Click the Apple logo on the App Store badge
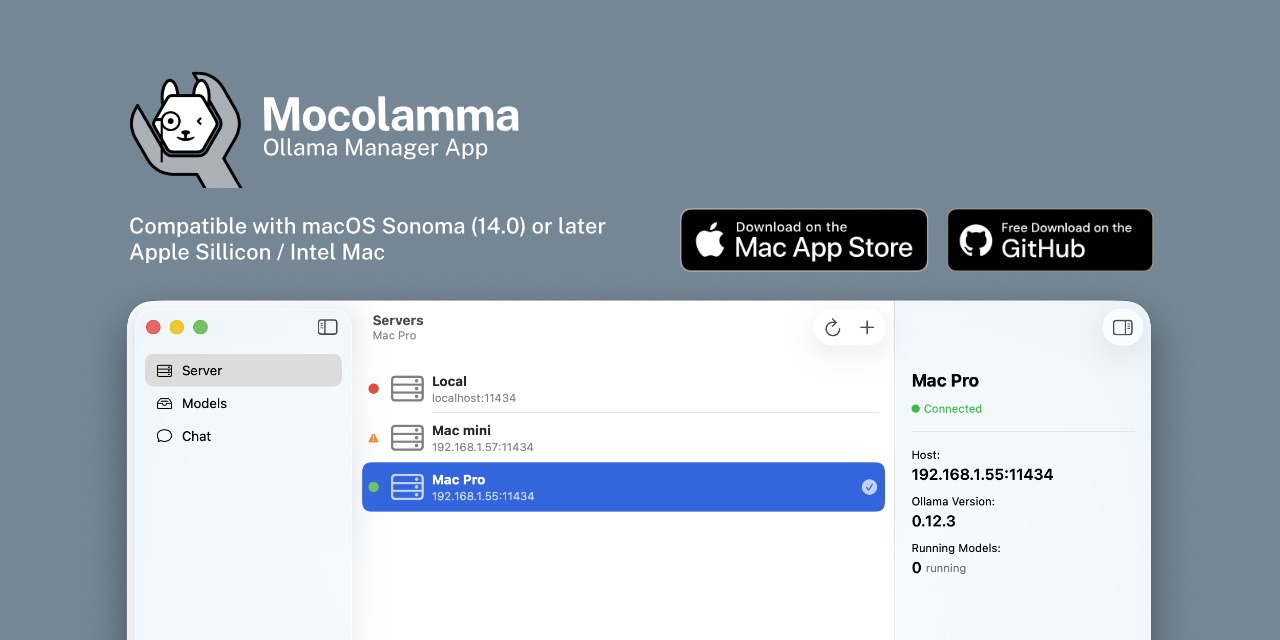The height and width of the screenshot is (640, 1280). click(711, 239)
